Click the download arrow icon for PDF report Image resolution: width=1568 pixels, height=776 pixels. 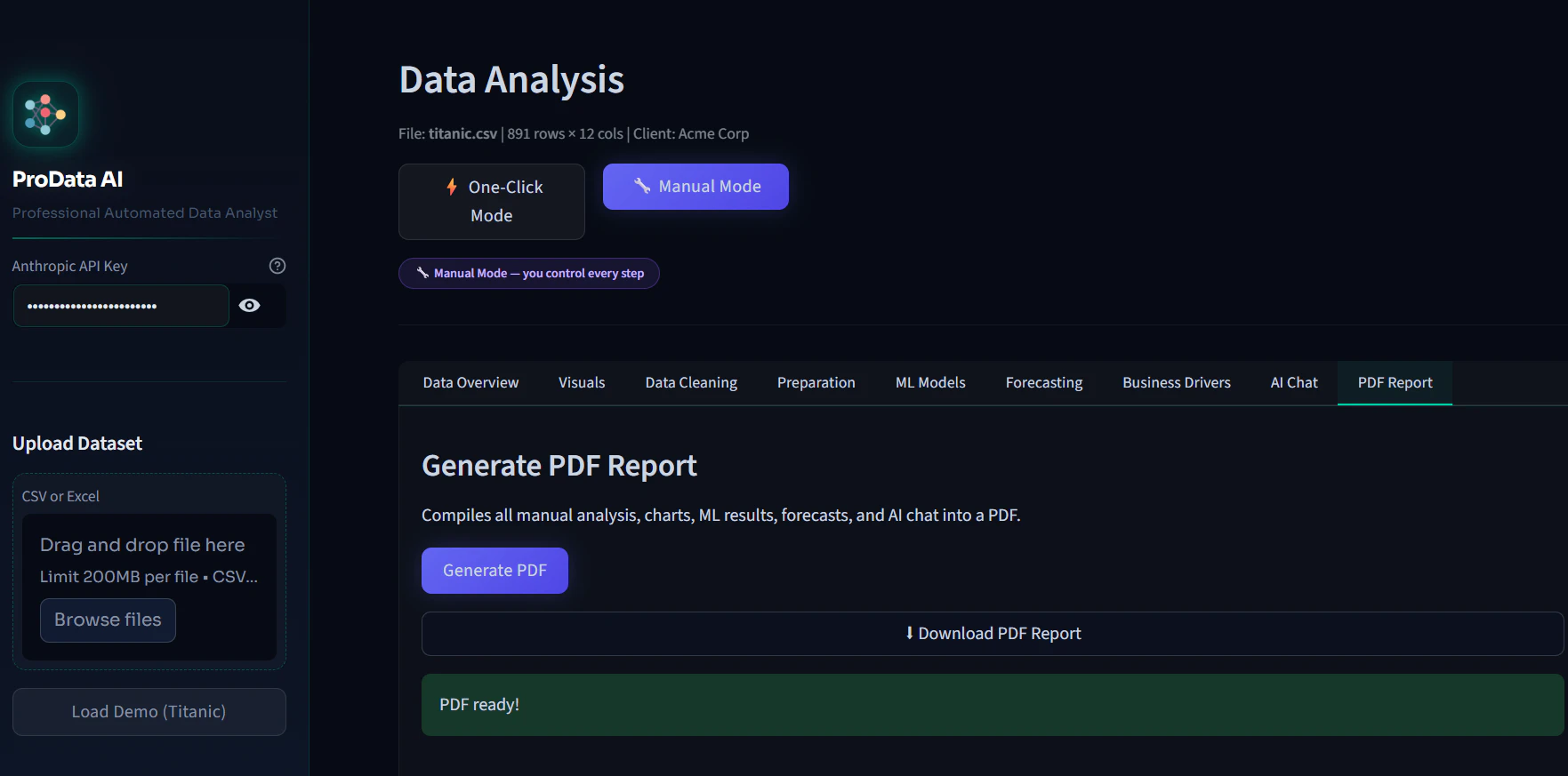(909, 633)
